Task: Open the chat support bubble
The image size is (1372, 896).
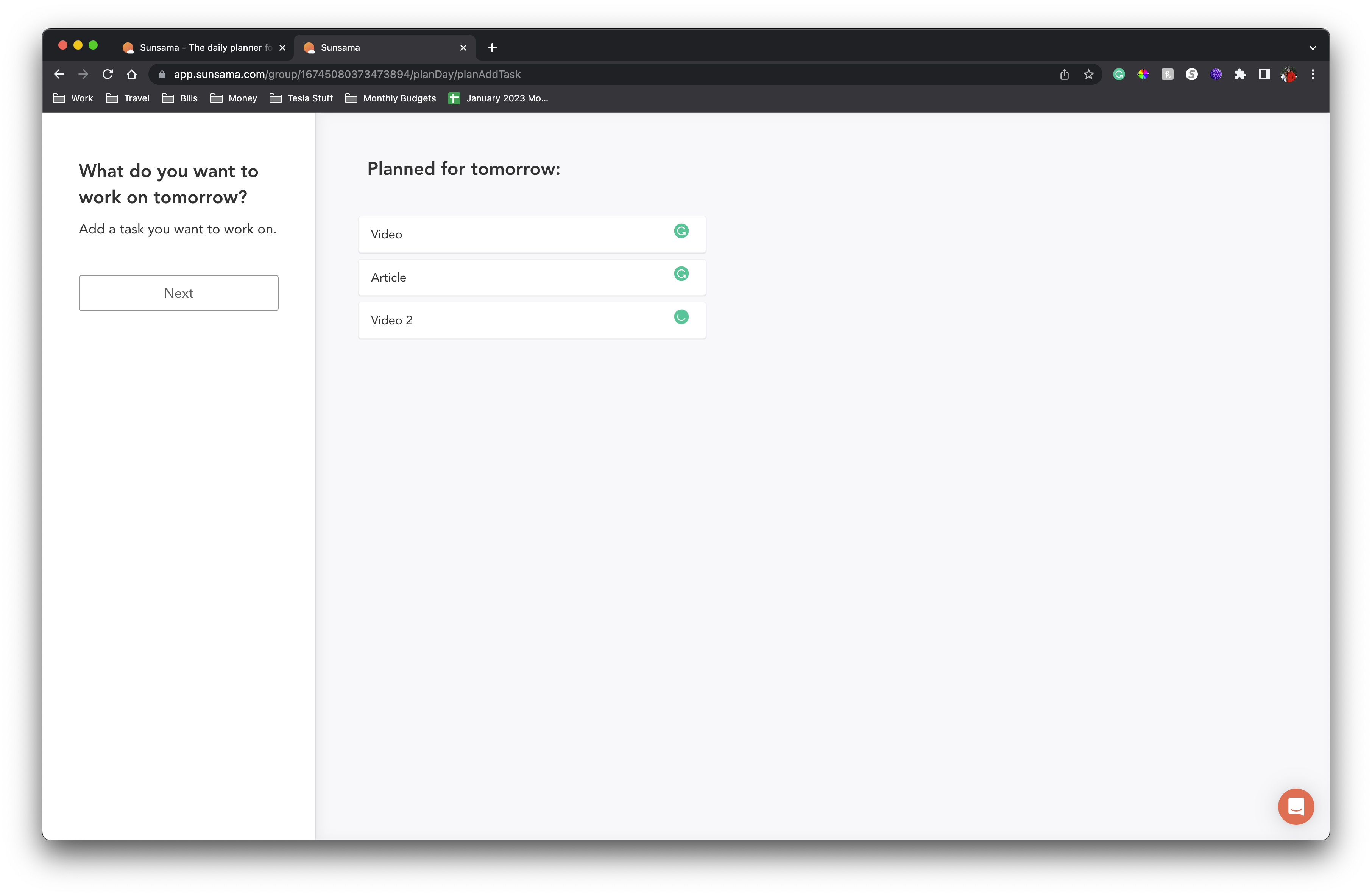Action: coord(1296,806)
